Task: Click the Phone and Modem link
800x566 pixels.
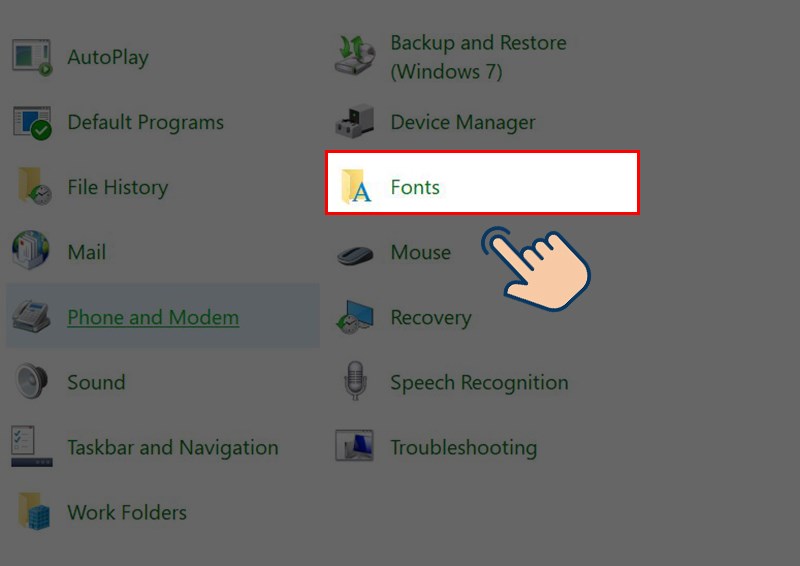Action: [x=153, y=318]
